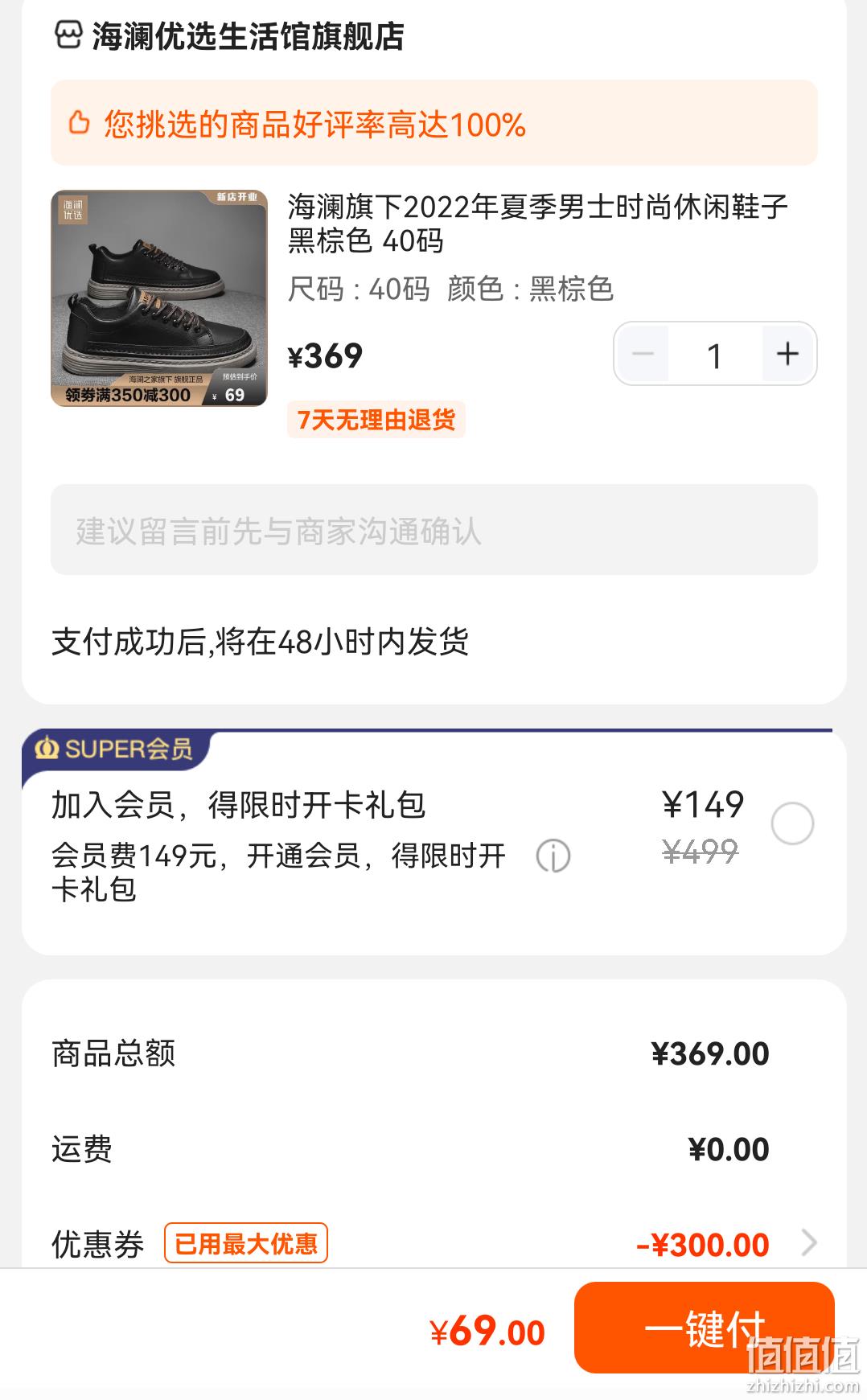Focus the merchant message input field
Viewport: 867px width, 1400px height.
tap(434, 529)
